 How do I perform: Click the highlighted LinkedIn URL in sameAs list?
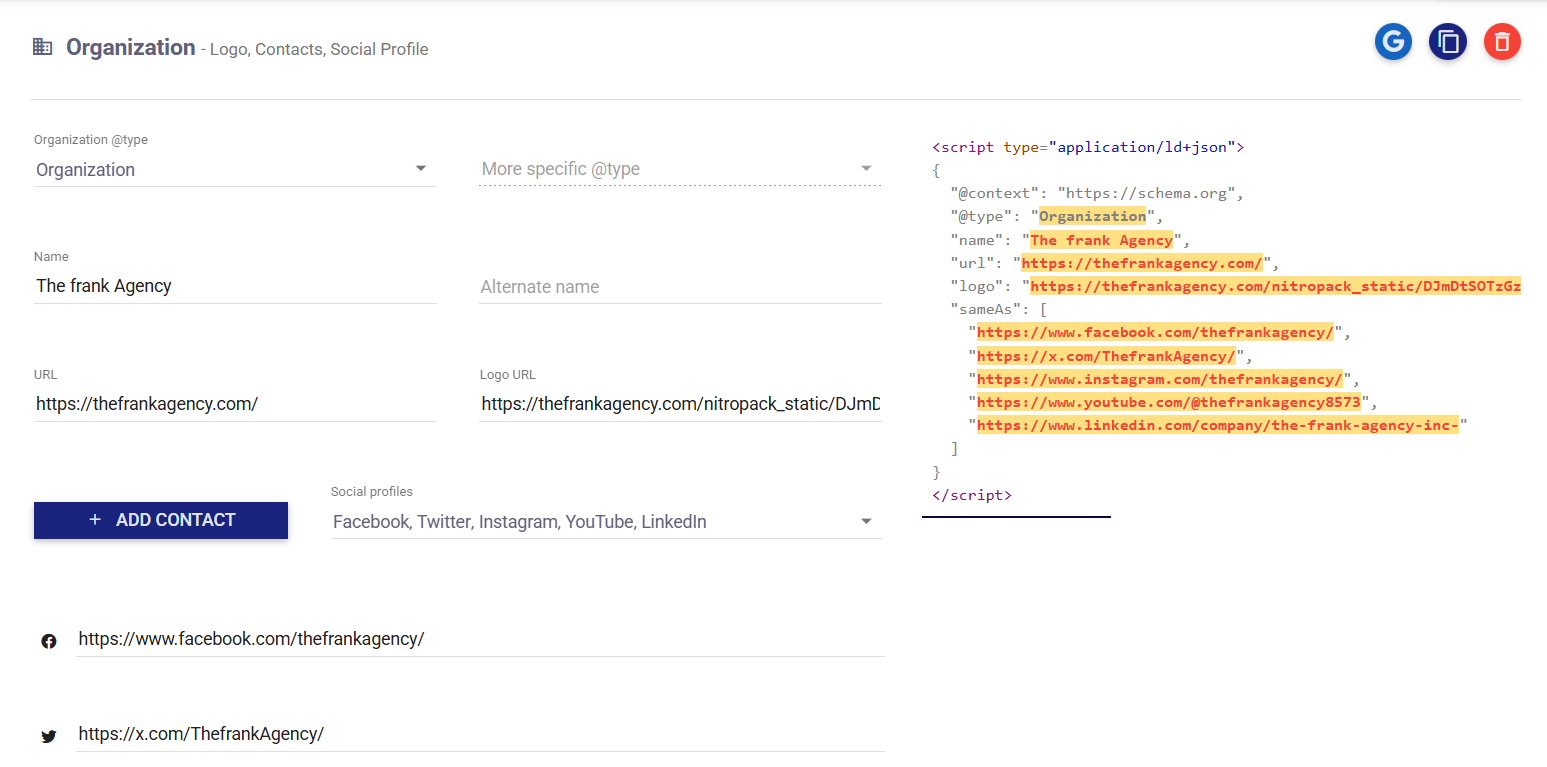tap(1215, 424)
